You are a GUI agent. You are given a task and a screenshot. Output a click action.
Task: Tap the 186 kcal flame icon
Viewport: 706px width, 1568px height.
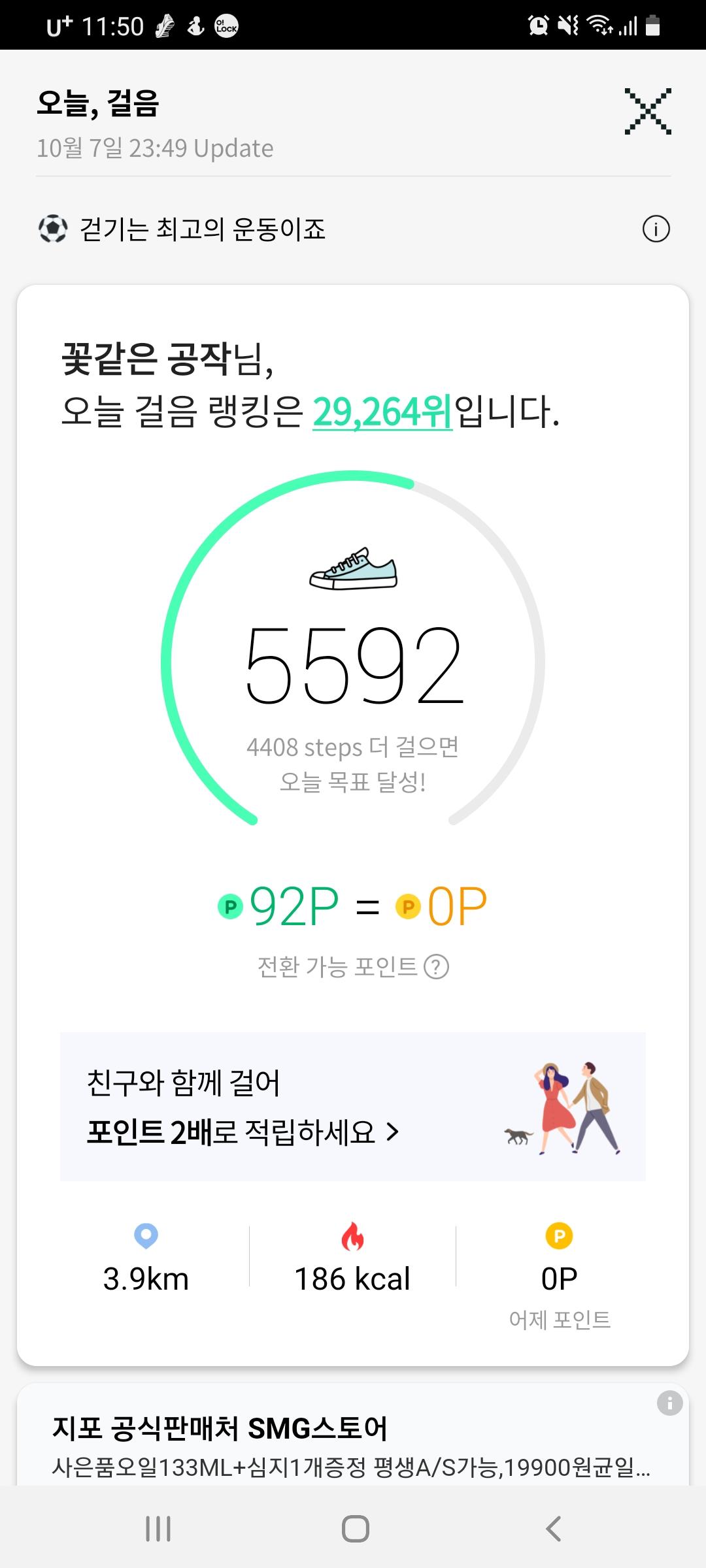[x=352, y=1236]
